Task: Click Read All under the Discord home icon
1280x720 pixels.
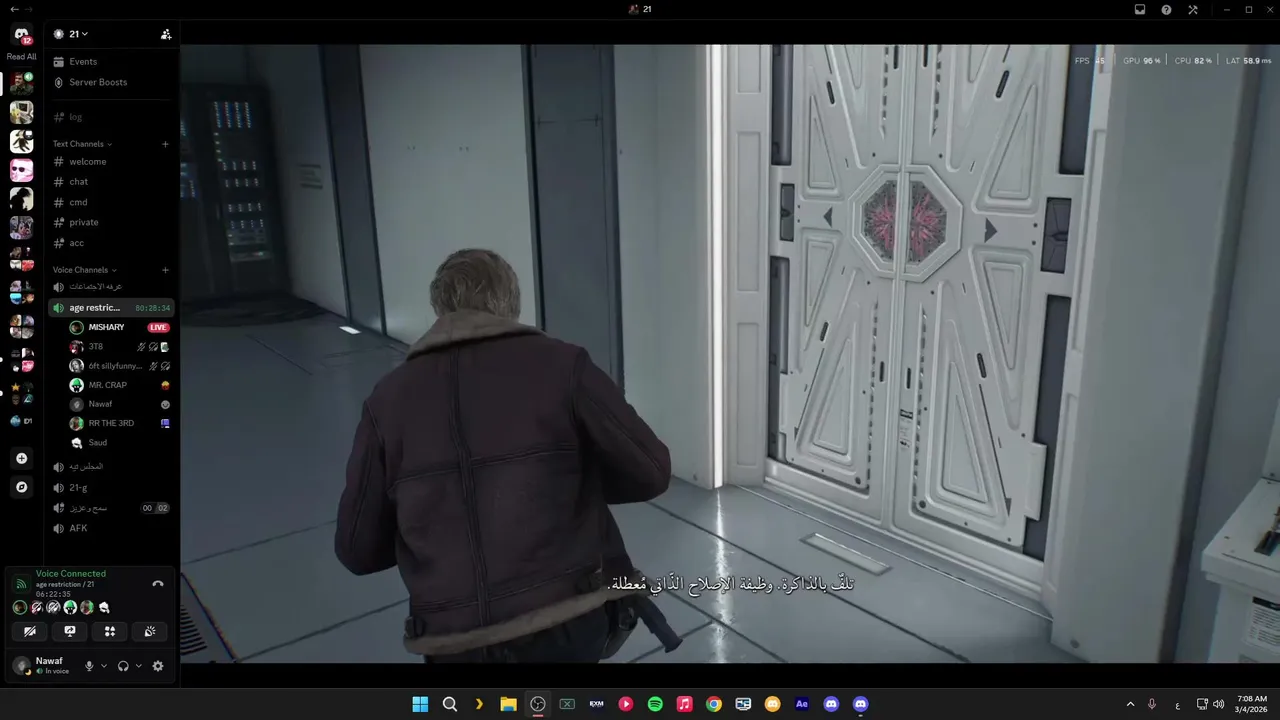Action: [x=21, y=57]
